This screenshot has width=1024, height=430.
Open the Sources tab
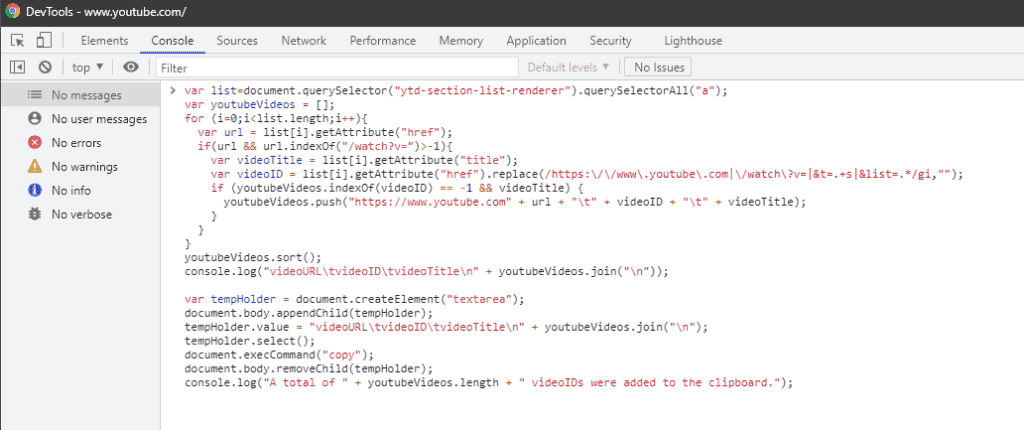click(x=237, y=41)
